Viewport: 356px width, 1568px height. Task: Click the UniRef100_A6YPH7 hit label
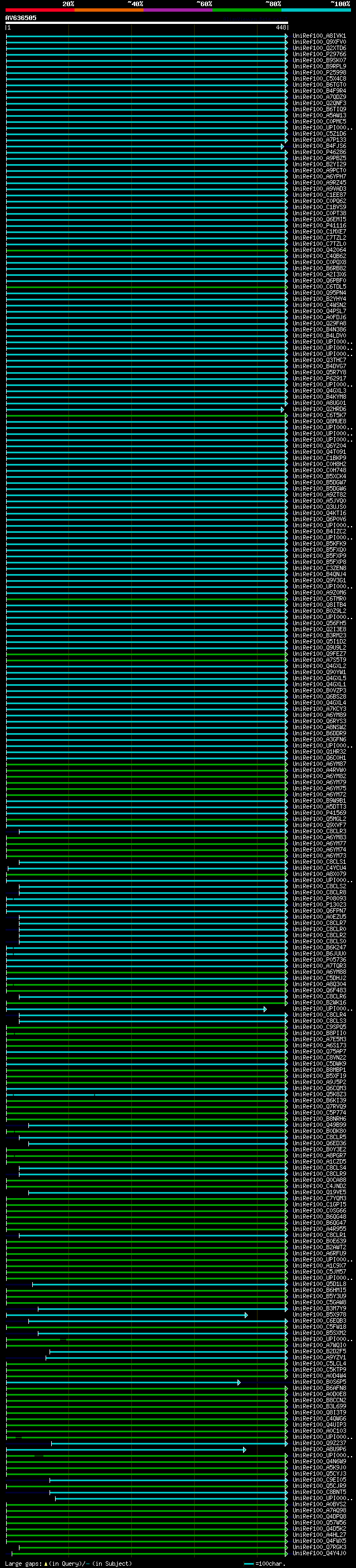click(319, 176)
